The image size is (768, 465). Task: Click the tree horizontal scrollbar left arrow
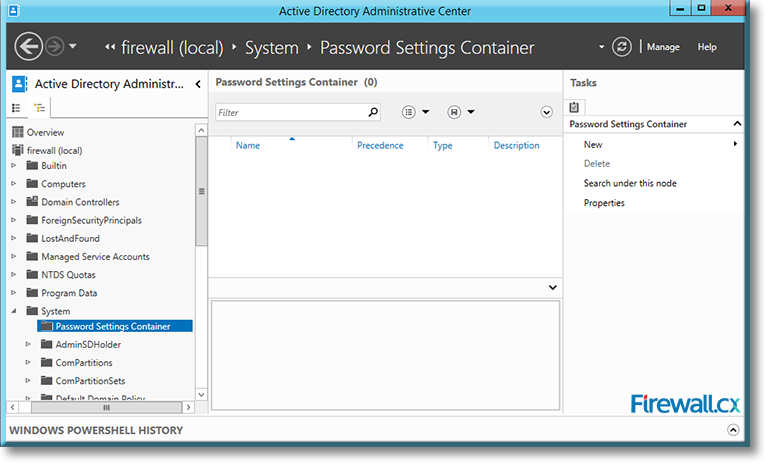point(13,407)
